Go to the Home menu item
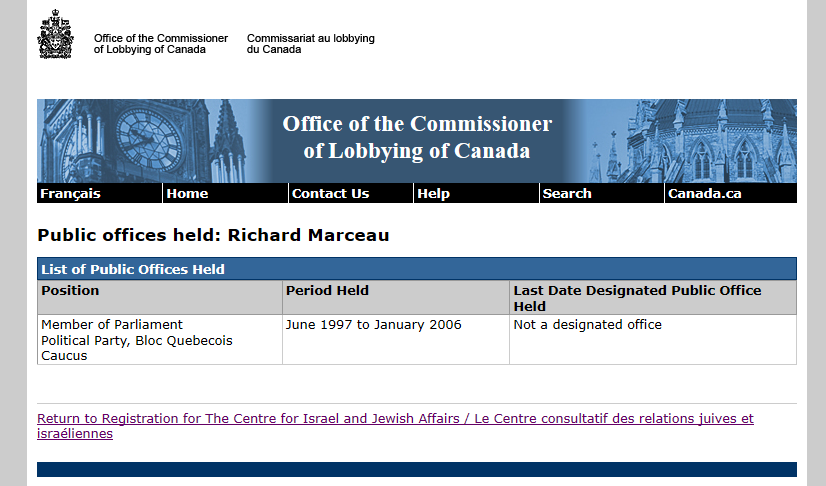Viewport: 826px width, 486px height. 187,193
